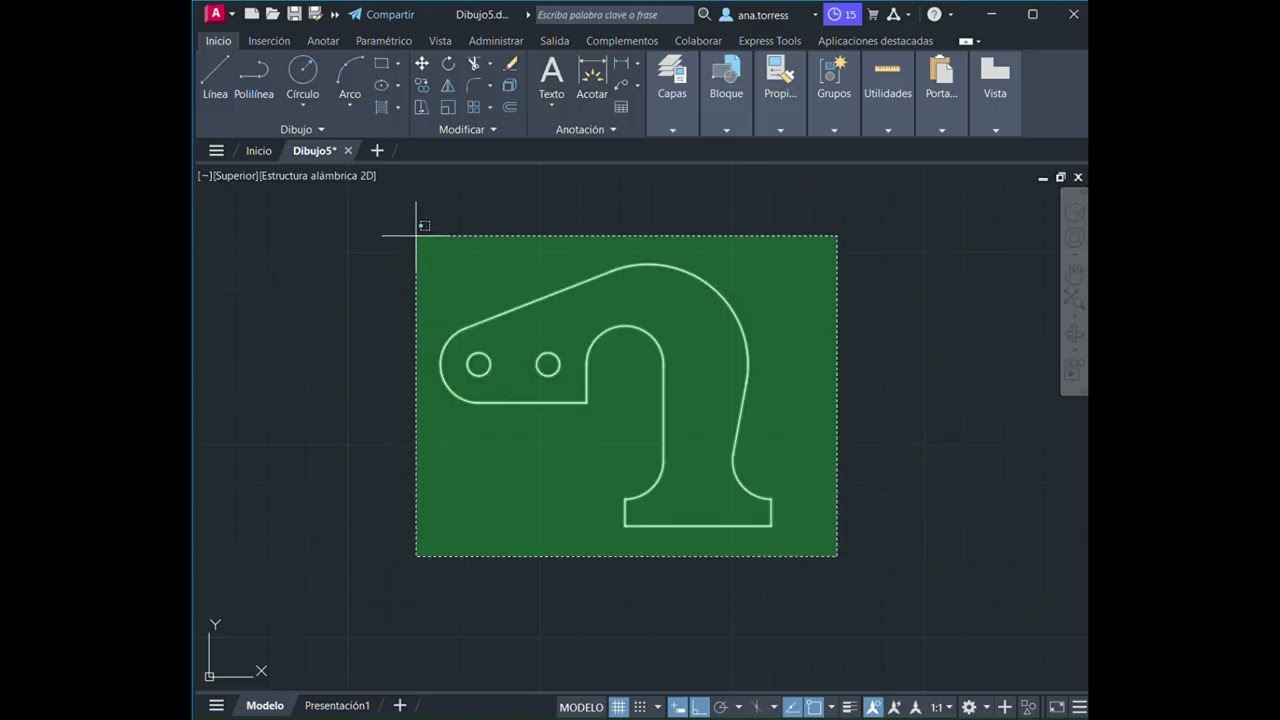Open the rectangle tool dropdown arrow

click(398, 63)
